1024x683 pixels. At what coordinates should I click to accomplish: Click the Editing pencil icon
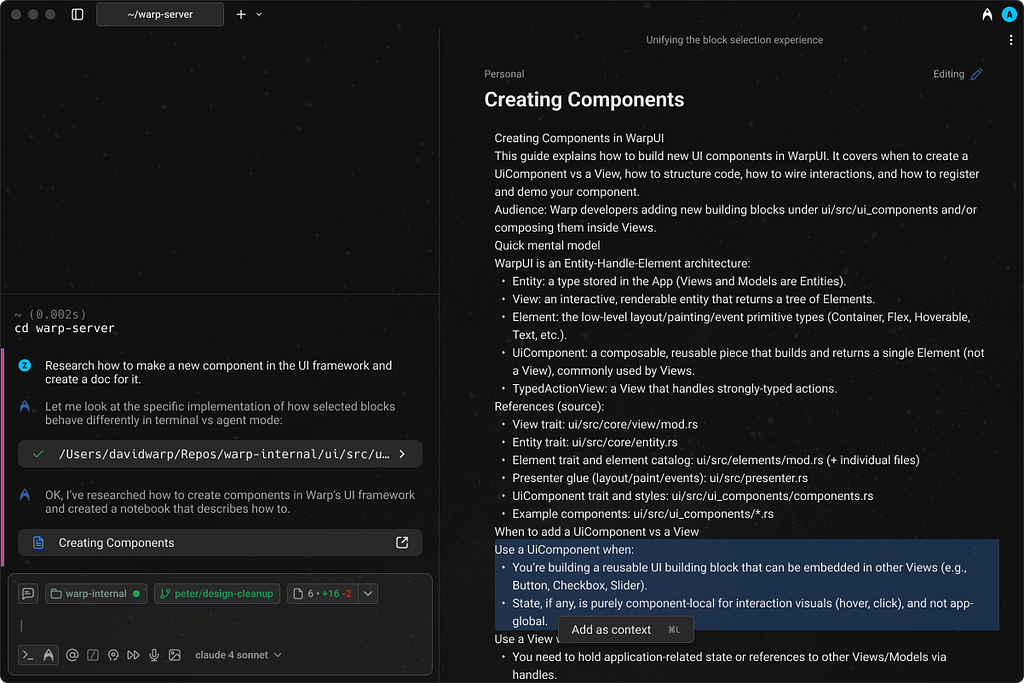click(976, 74)
